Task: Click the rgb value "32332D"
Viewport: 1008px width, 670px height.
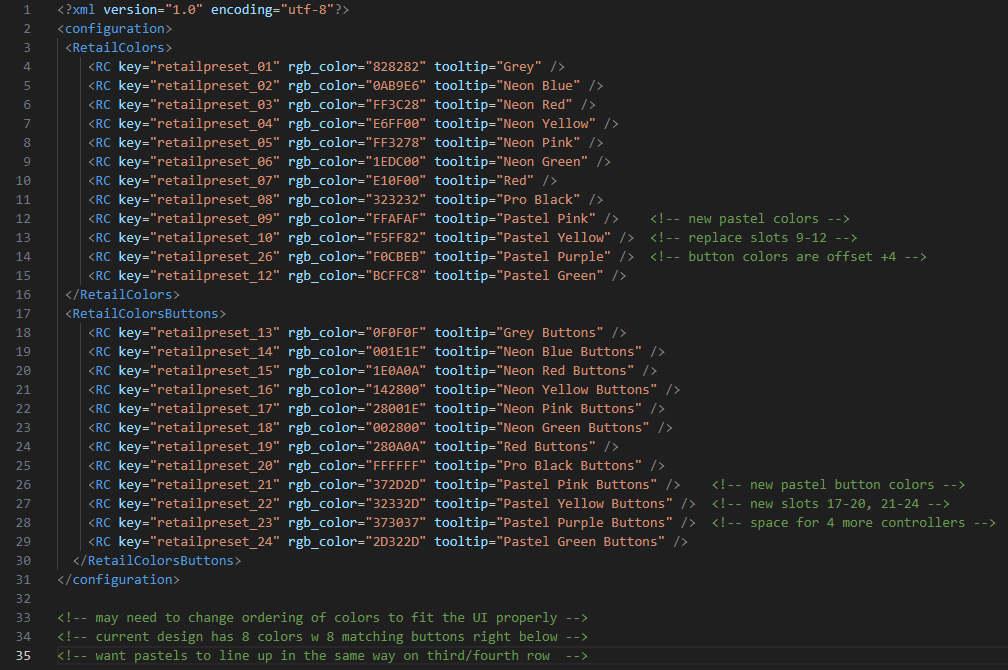Action: coord(396,503)
